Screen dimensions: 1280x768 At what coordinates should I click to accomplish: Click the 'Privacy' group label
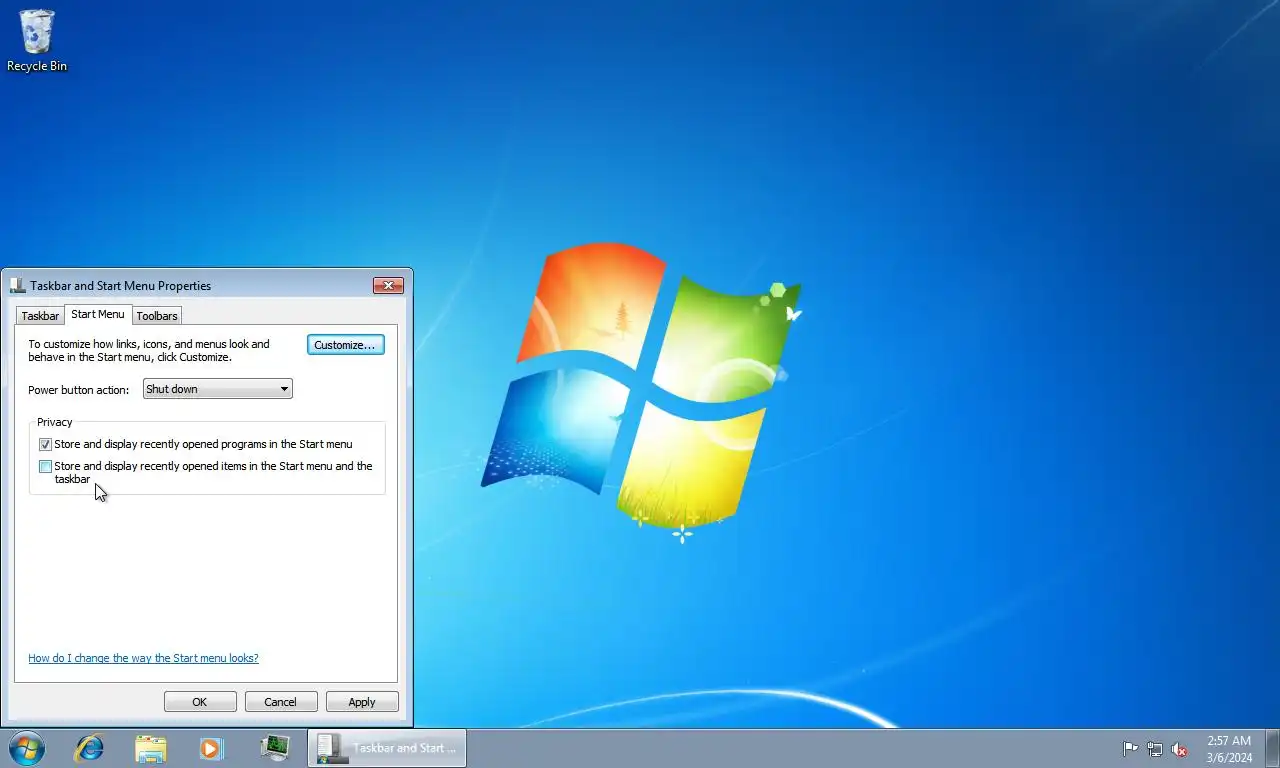55,422
